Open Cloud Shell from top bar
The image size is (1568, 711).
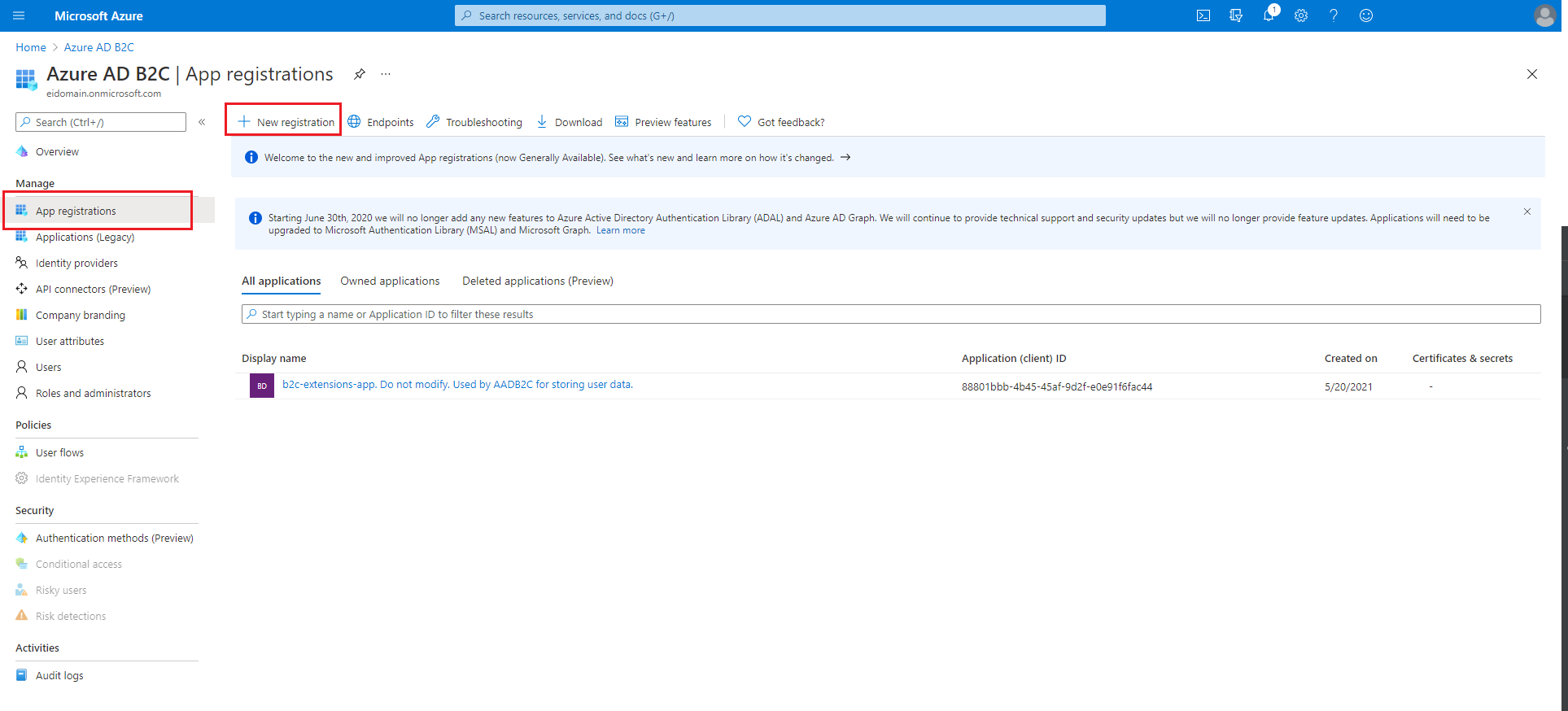[1203, 15]
